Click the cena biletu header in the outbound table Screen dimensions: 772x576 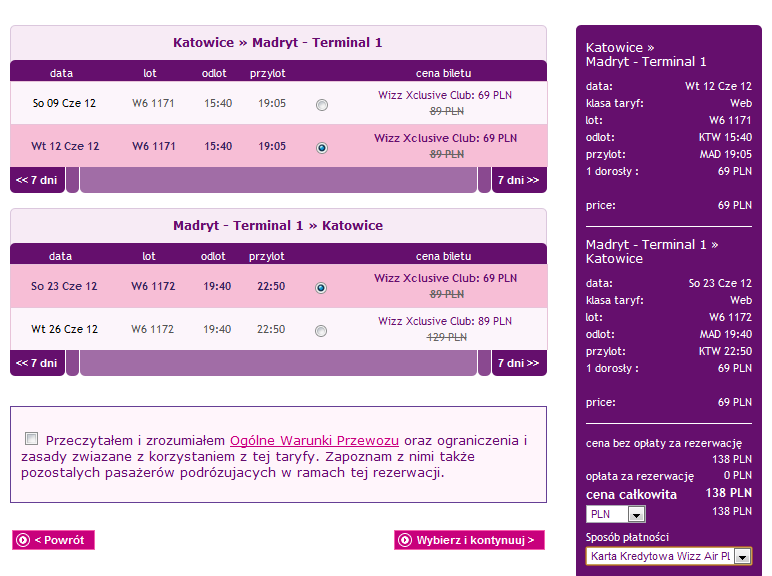[444, 73]
